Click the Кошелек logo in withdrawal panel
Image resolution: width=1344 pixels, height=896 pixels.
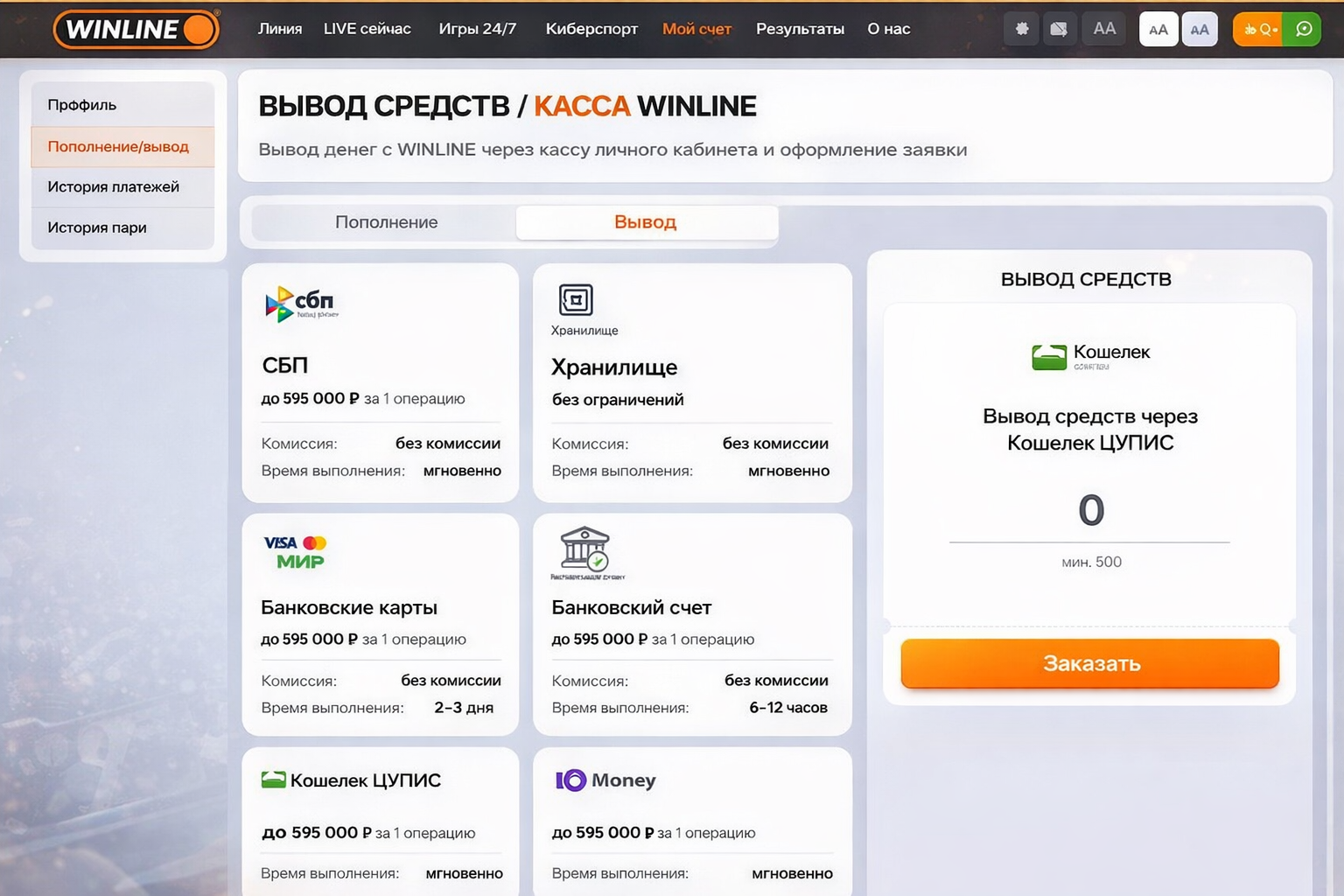[1090, 355]
